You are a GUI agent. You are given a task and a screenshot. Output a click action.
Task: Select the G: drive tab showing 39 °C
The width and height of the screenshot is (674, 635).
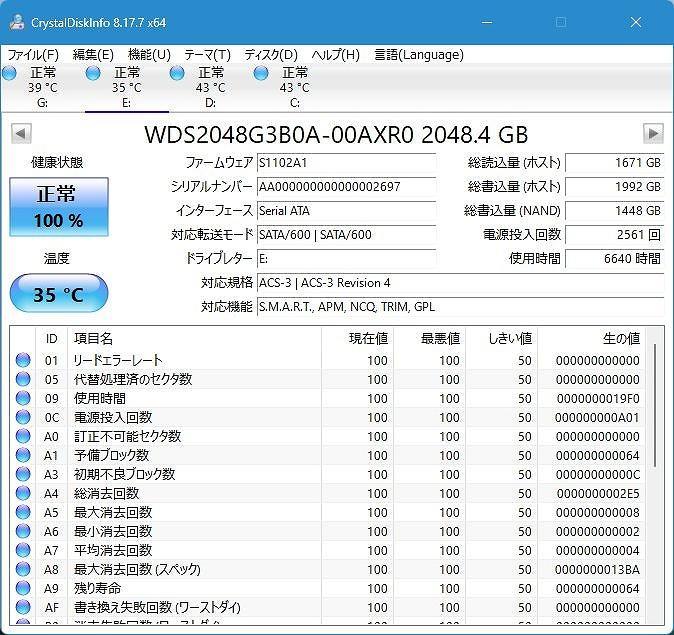pos(42,87)
